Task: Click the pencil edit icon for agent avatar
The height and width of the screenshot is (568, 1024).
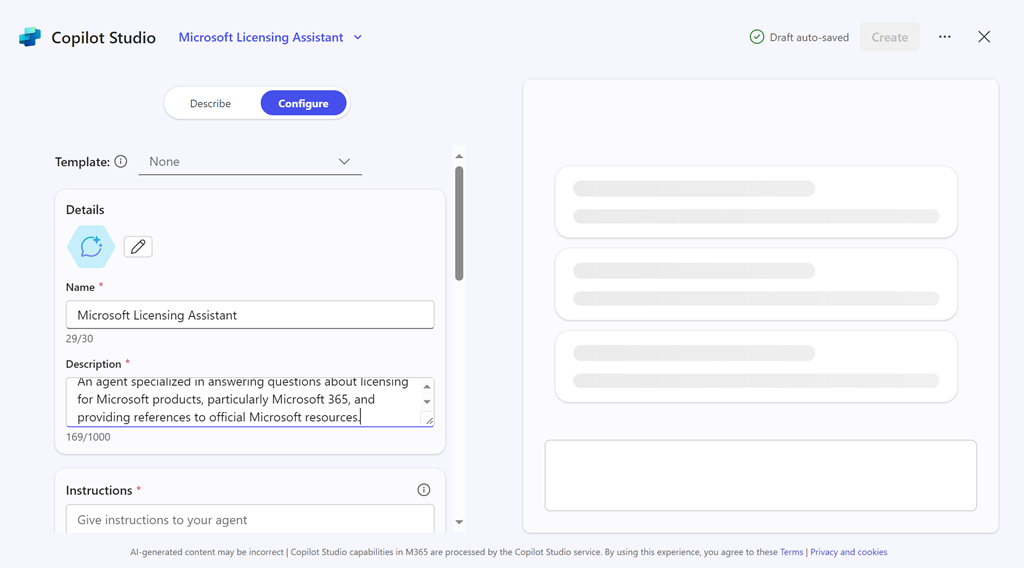Action: coord(138,247)
